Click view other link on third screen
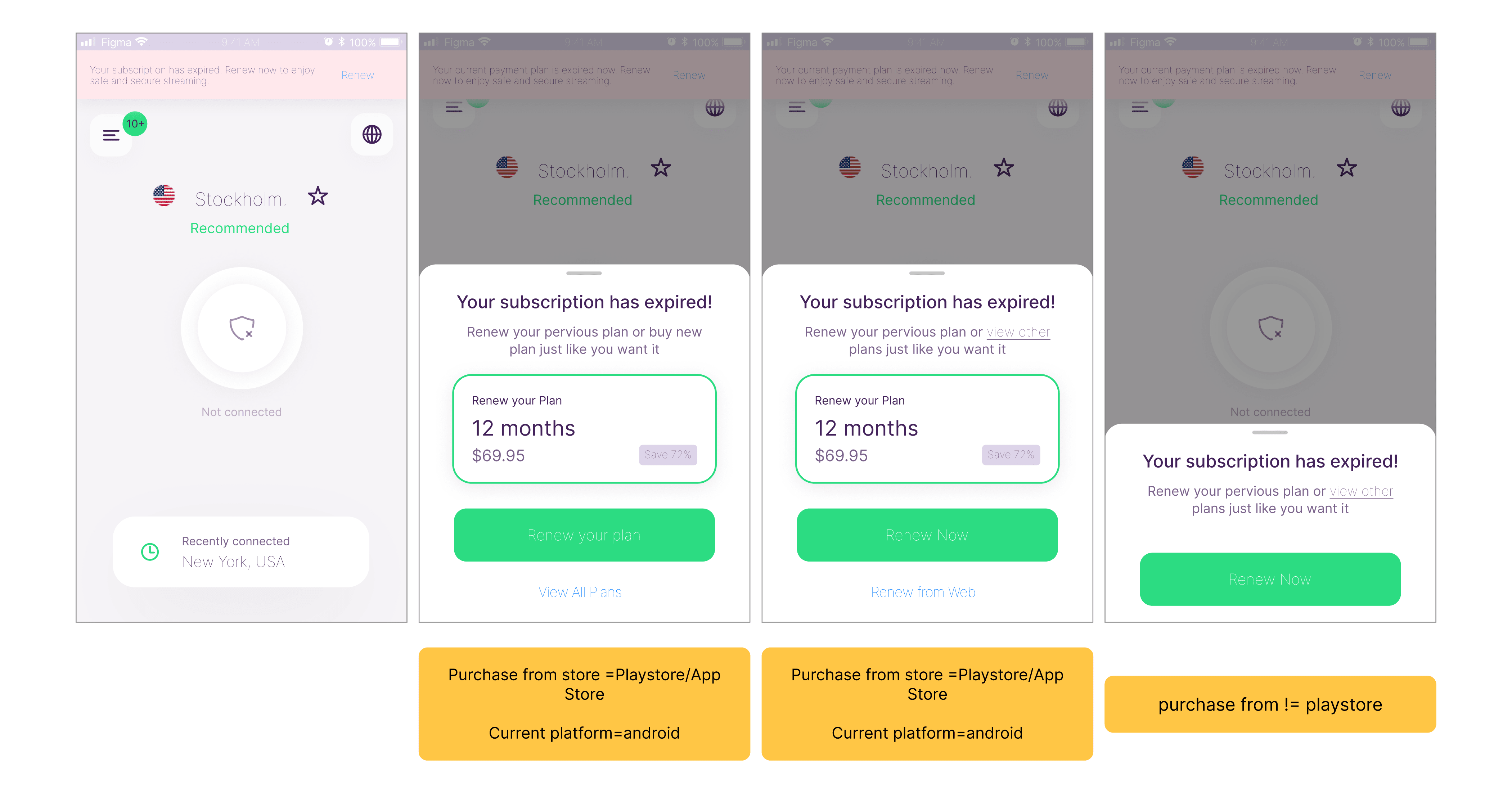This screenshot has height=793, width=1512. pos(1018,332)
